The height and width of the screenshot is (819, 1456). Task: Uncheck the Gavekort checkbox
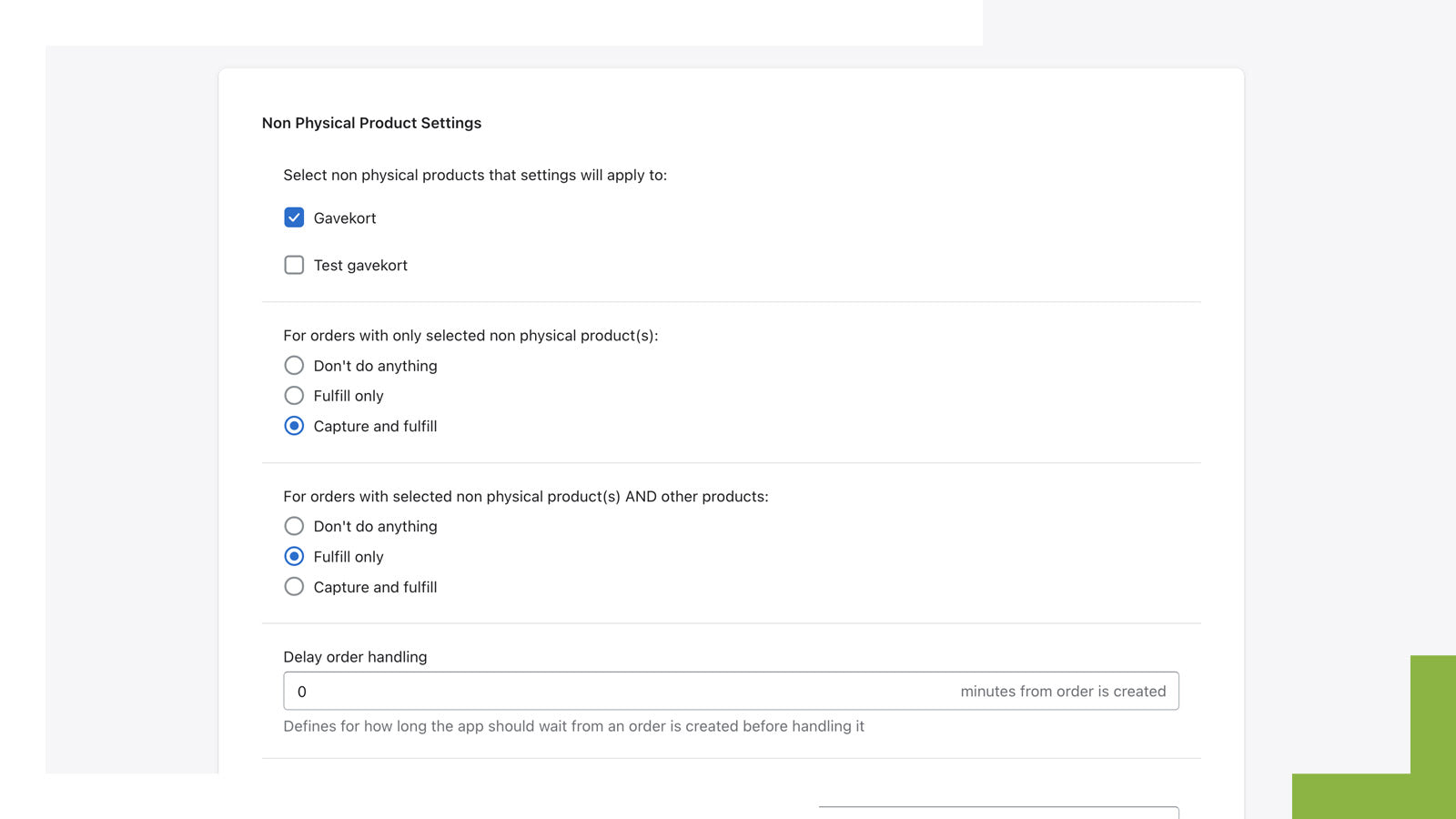click(x=294, y=217)
